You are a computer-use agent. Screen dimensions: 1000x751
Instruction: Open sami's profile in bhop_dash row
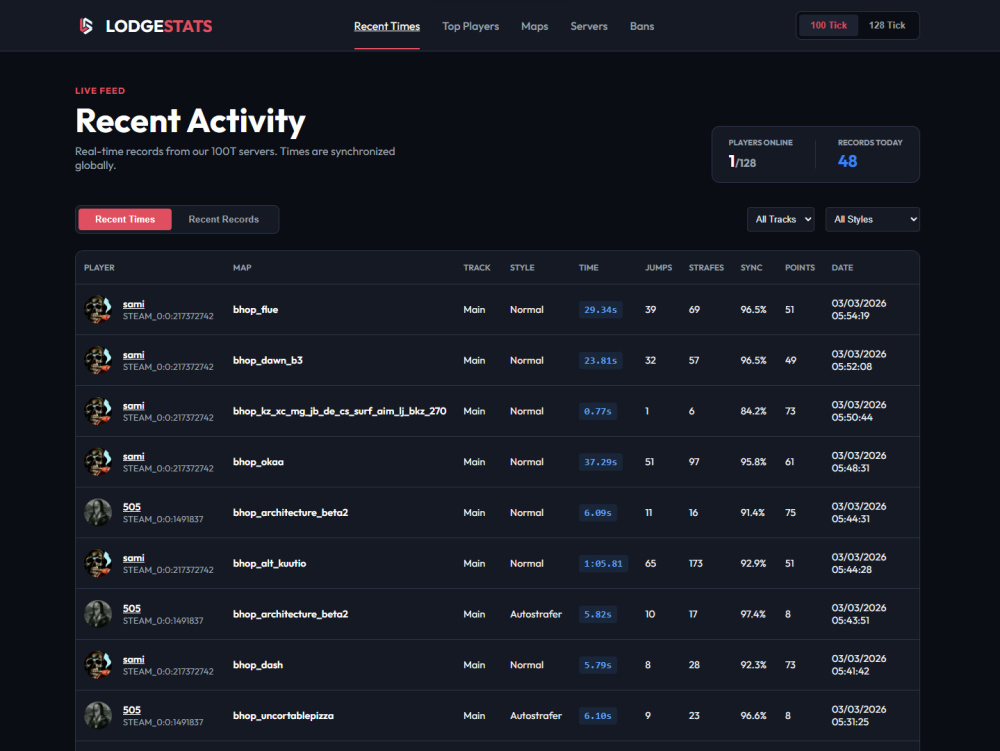click(x=134, y=660)
